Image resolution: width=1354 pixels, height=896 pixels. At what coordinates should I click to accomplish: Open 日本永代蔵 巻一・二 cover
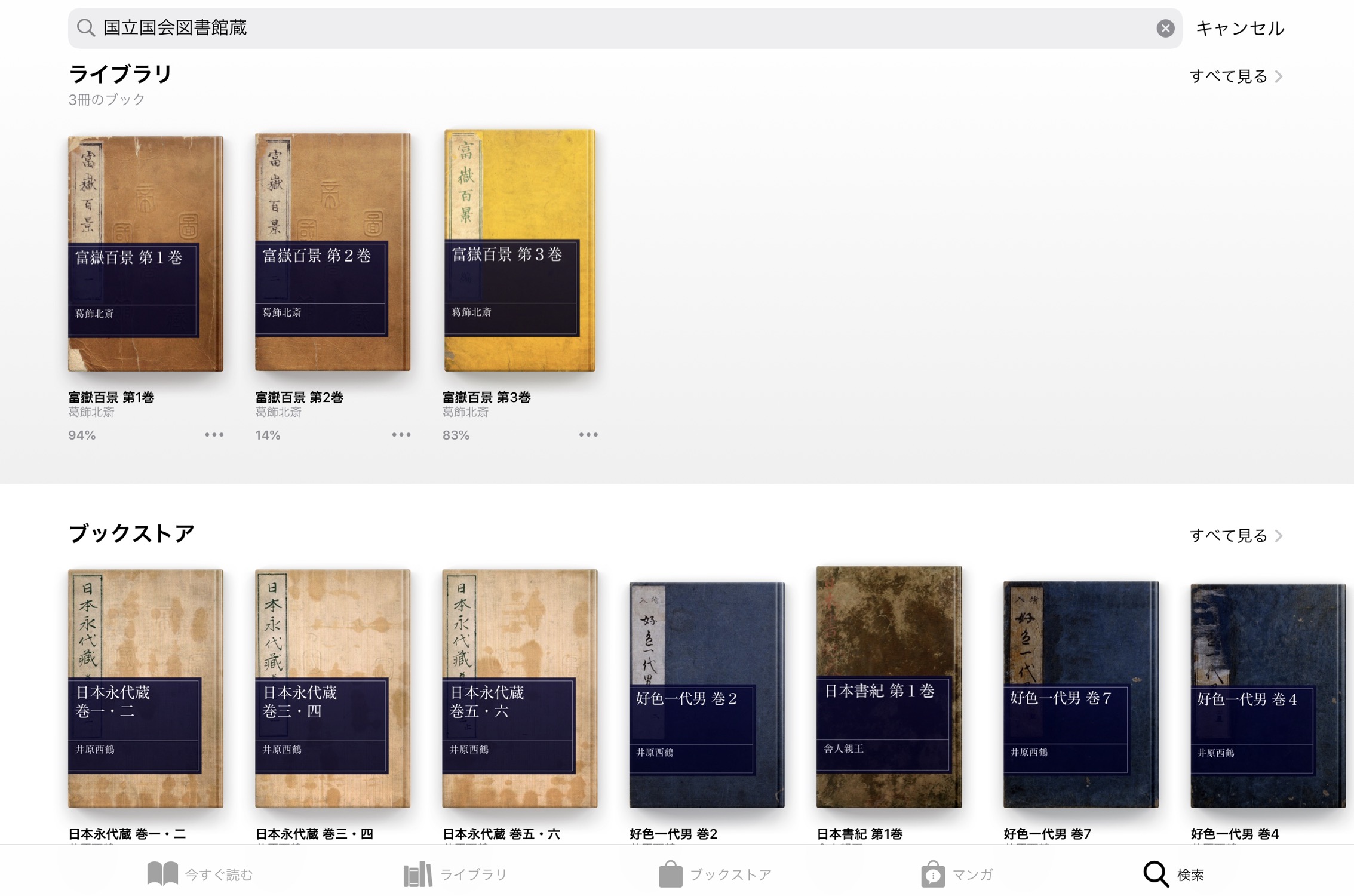coord(146,688)
